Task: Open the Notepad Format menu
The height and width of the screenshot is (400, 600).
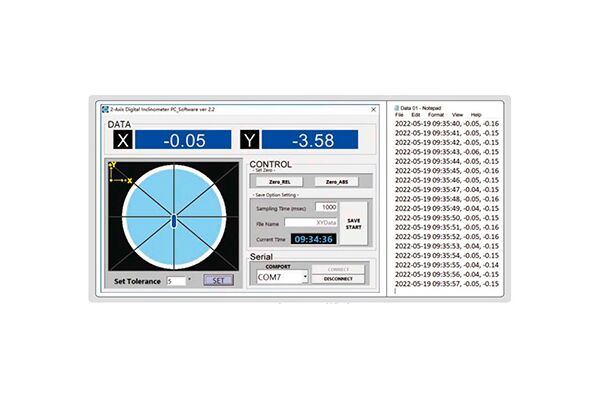Action: [436, 115]
